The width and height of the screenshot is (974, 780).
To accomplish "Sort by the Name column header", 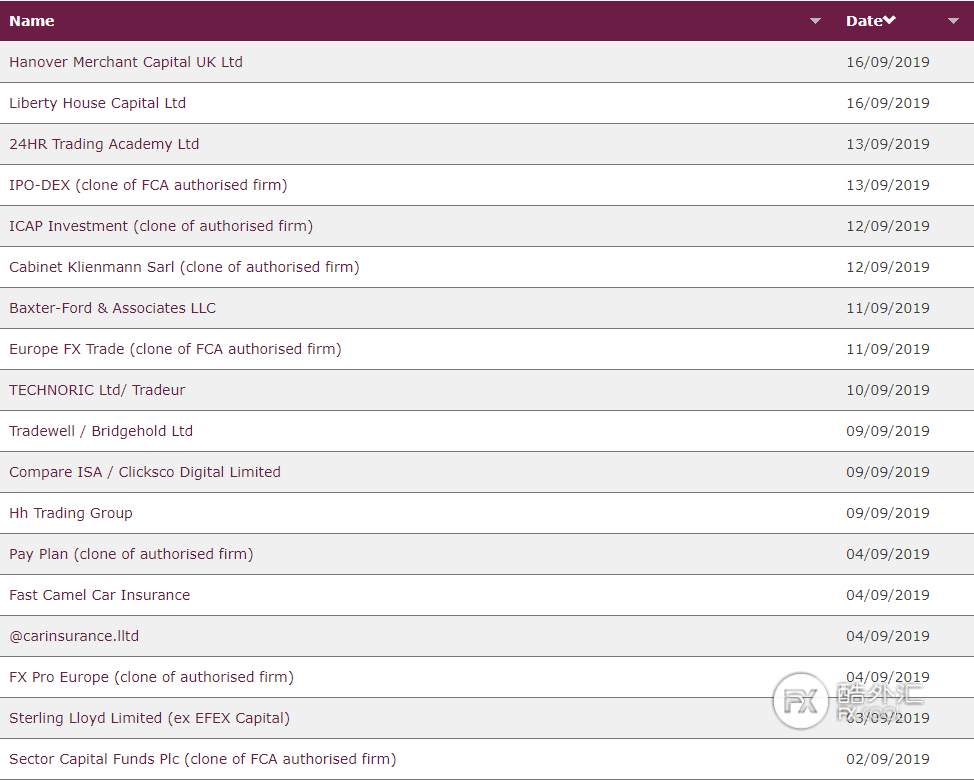I will 32,21.
